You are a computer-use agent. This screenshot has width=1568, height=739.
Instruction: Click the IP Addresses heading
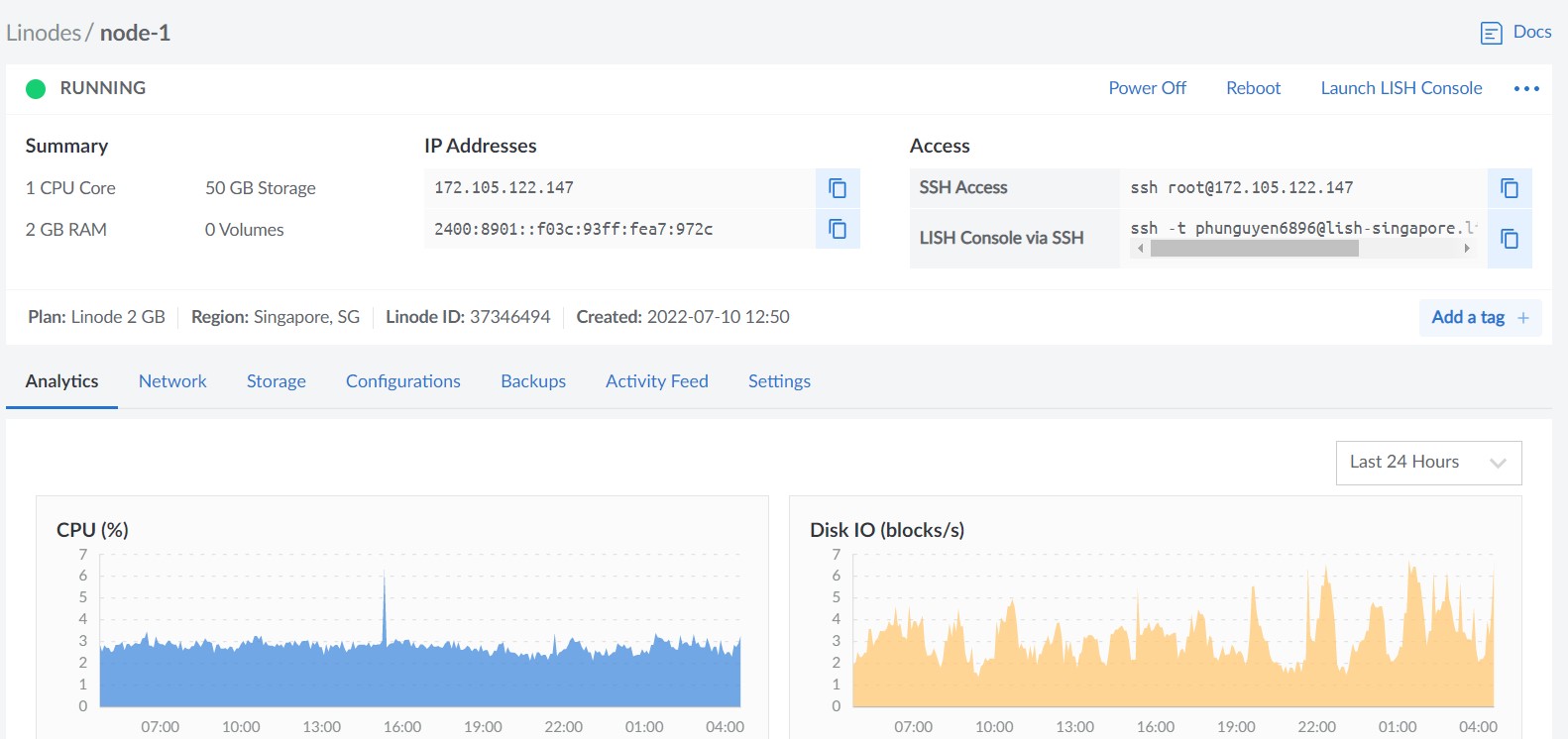[x=480, y=146]
